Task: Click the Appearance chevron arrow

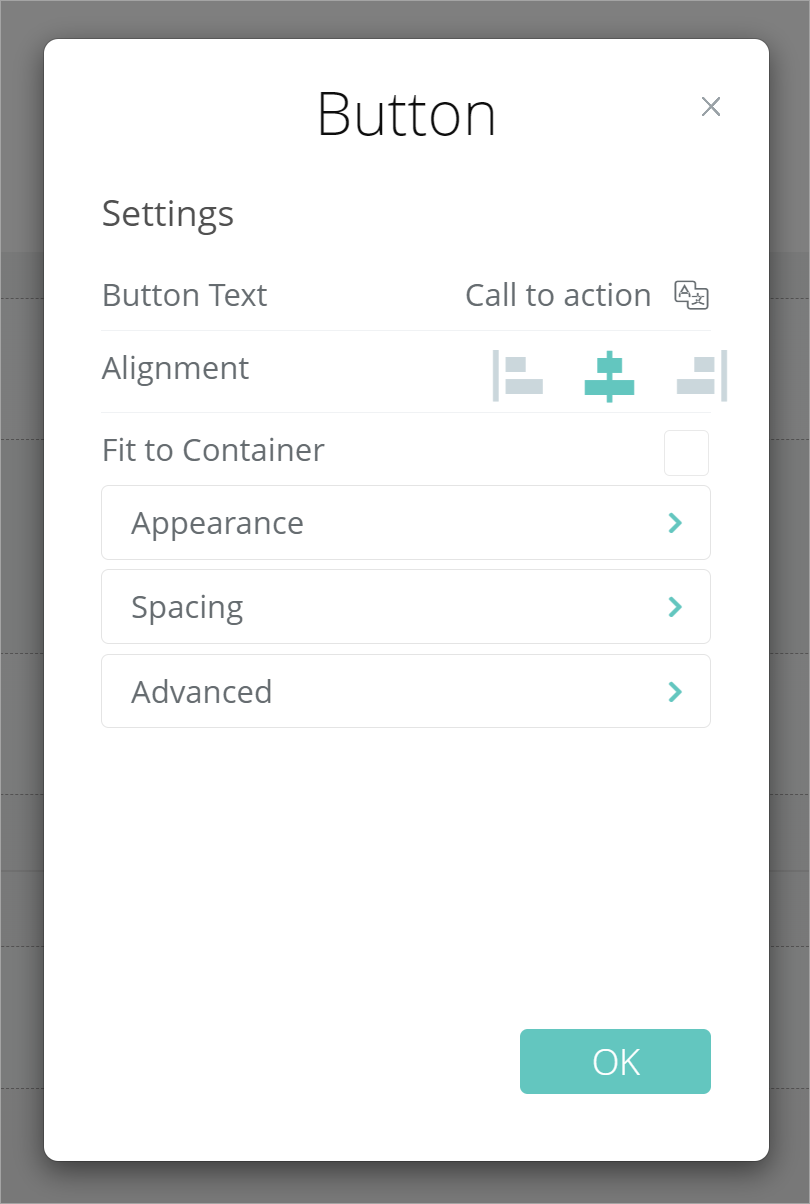Action: (x=675, y=522)
